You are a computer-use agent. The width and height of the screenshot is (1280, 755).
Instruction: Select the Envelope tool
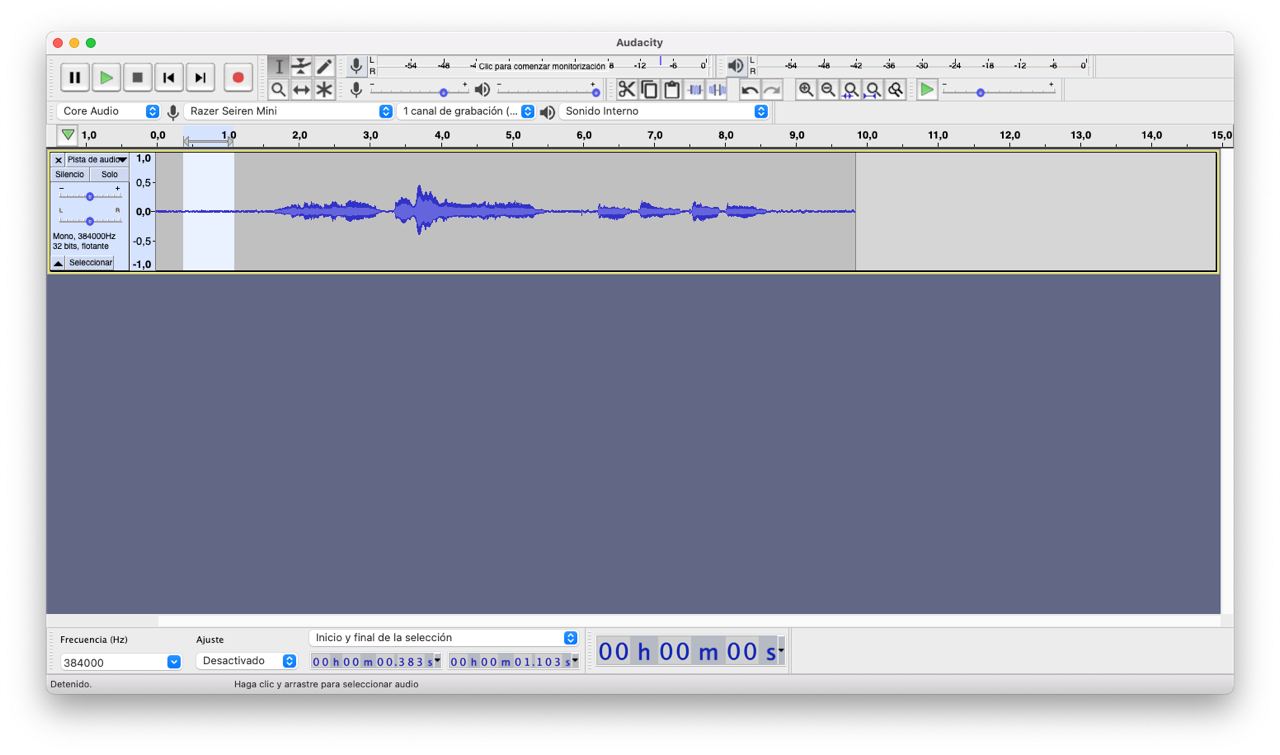click(x=302, y=66)
